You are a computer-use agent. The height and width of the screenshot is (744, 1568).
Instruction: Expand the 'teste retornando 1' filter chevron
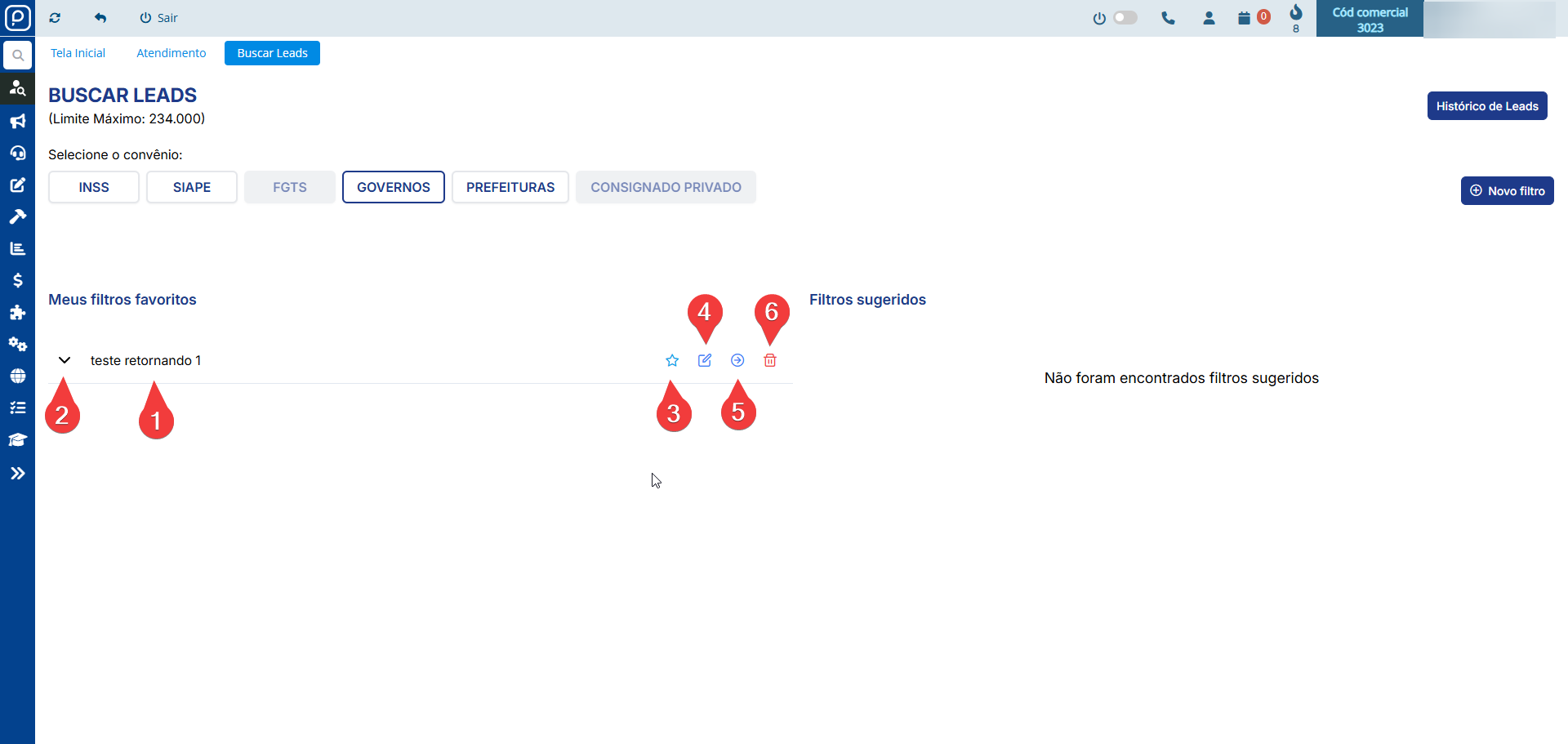[x=65, y=360]
